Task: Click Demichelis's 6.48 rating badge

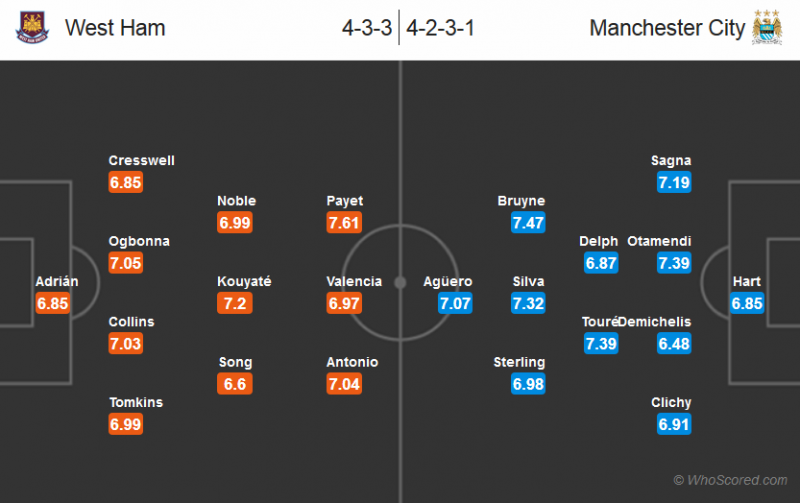Action: tap(675, 344)
